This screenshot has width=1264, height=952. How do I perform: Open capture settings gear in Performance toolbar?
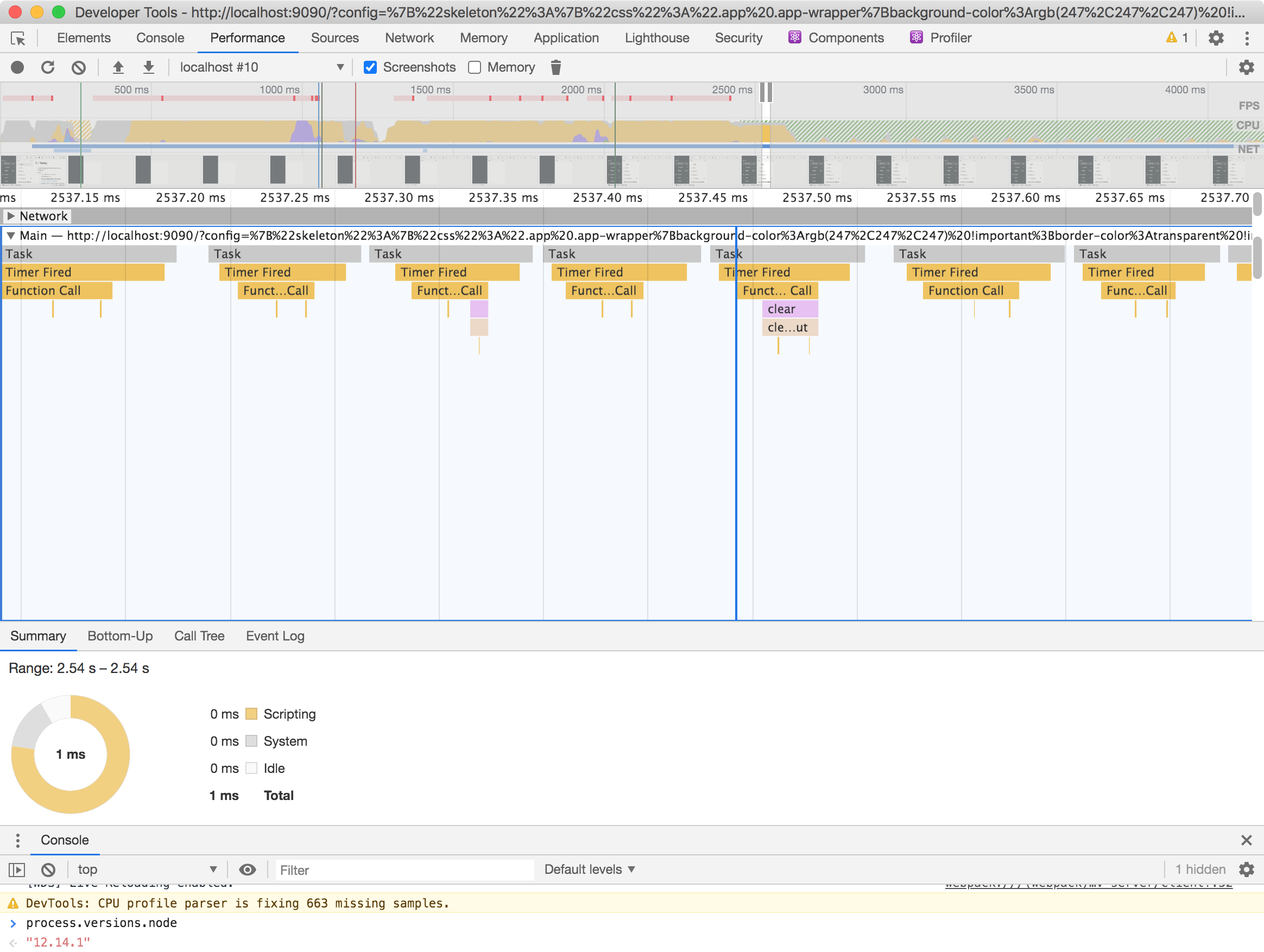(x=1246, y=67)
